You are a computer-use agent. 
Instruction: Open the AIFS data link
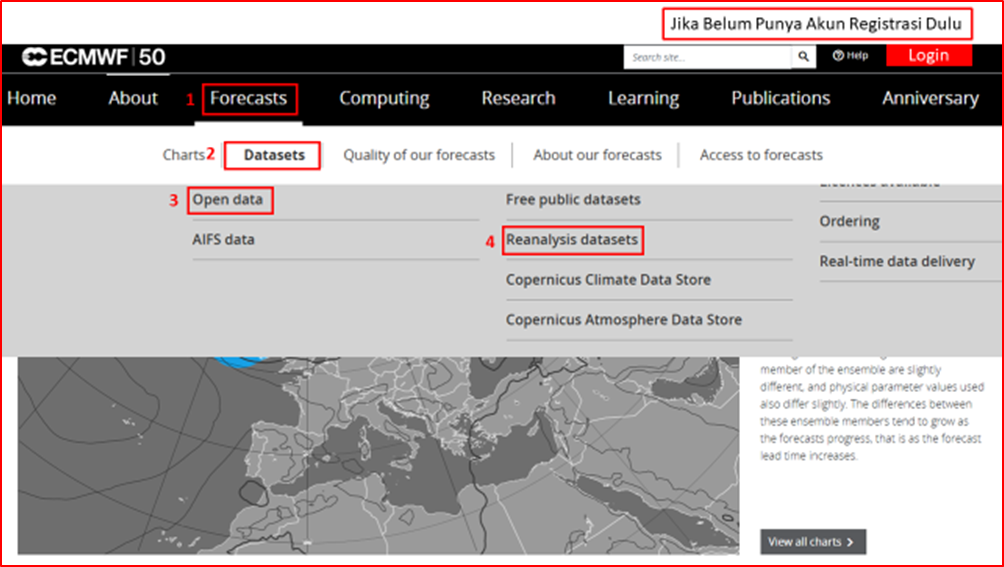[223, 239]
